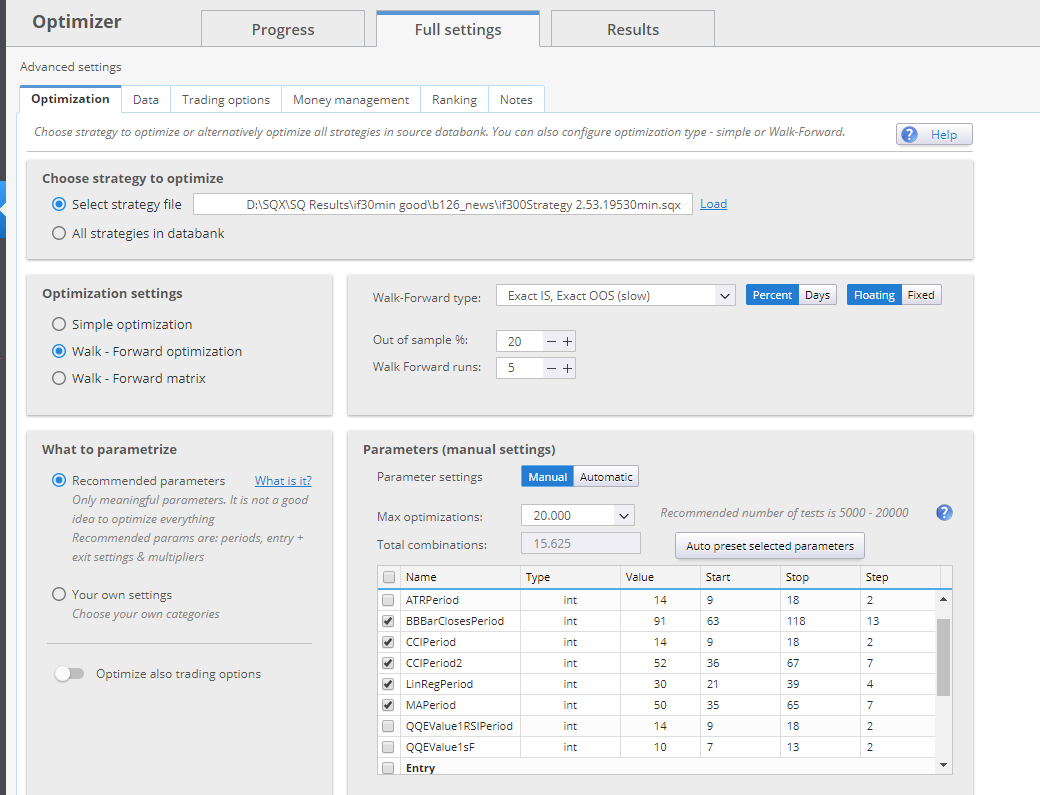The height and width of the screenshot is (795, 1040).
Task: Select Recommended parameters radio button
Action: click(59, 480)
